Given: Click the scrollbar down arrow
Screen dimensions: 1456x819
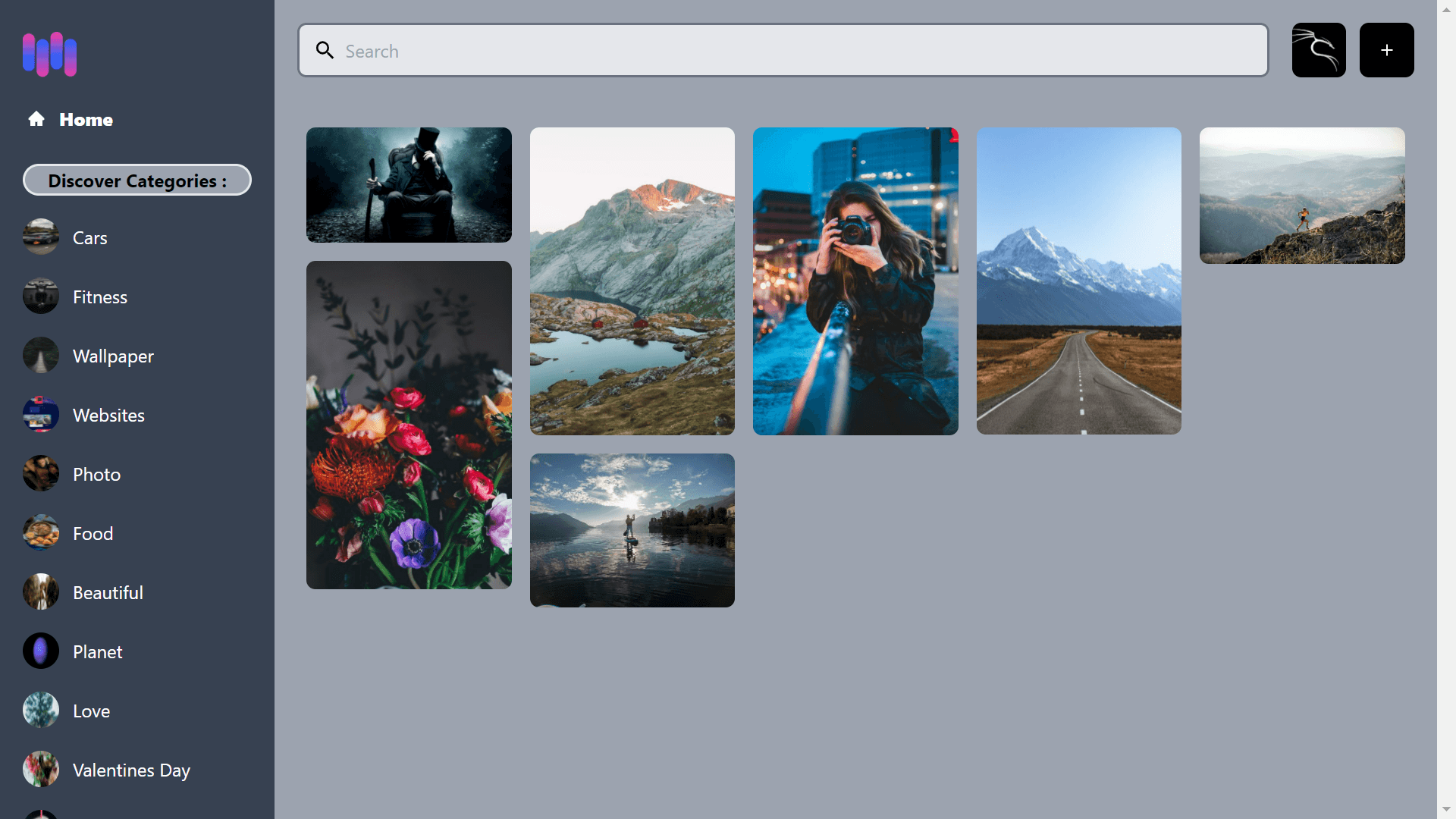Looking at the screenshot, I should [1446, 809].
